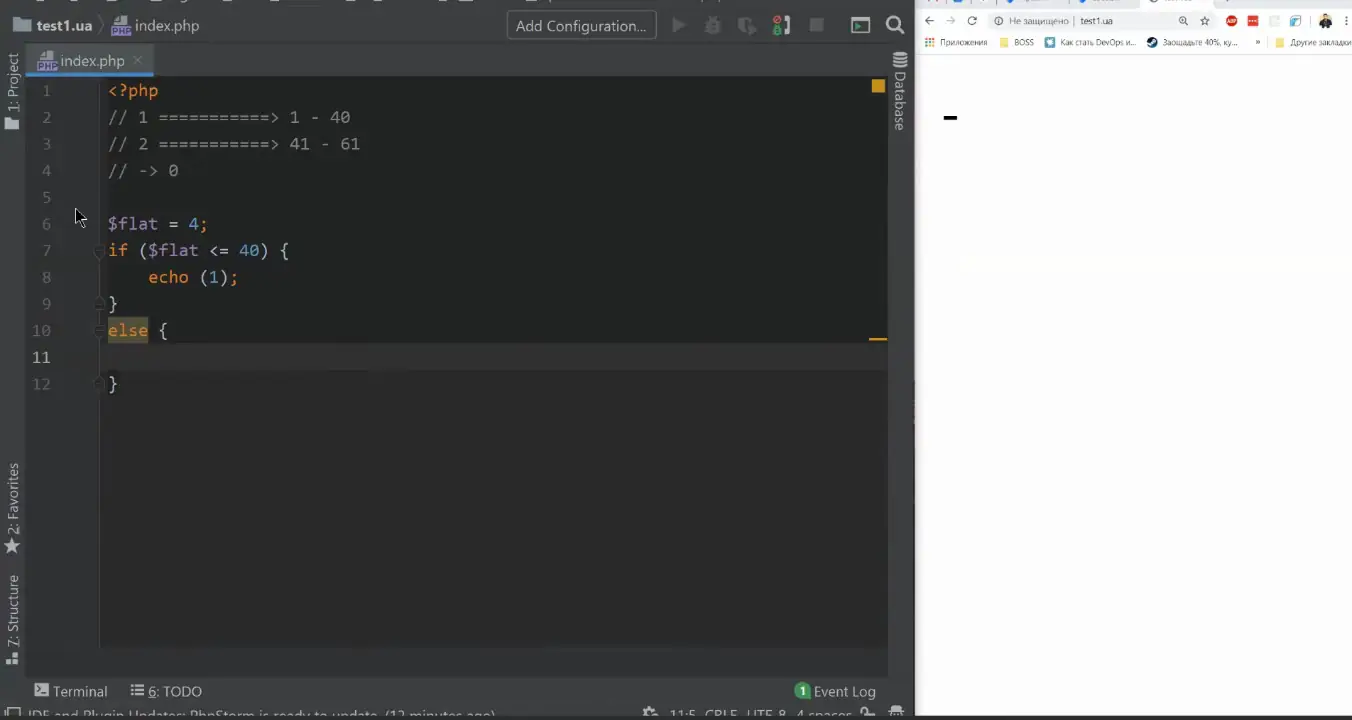Image resolution: width=1352 pixels, height=720 pixels.
Task: Click fold end marker on line 9
Action: [x=100, y=303]
